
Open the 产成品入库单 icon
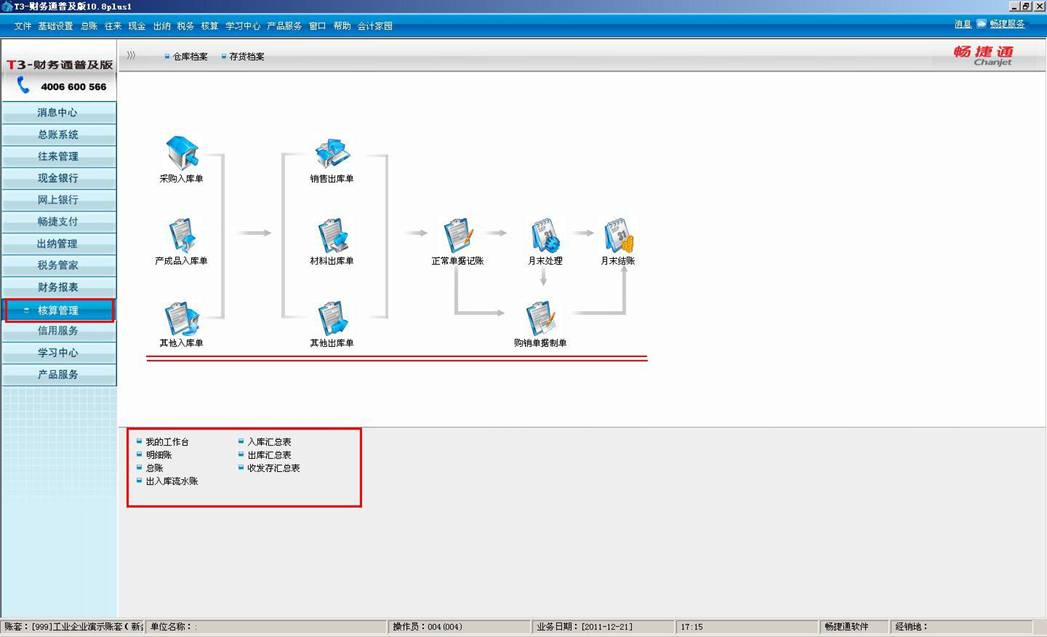(182, 235)
